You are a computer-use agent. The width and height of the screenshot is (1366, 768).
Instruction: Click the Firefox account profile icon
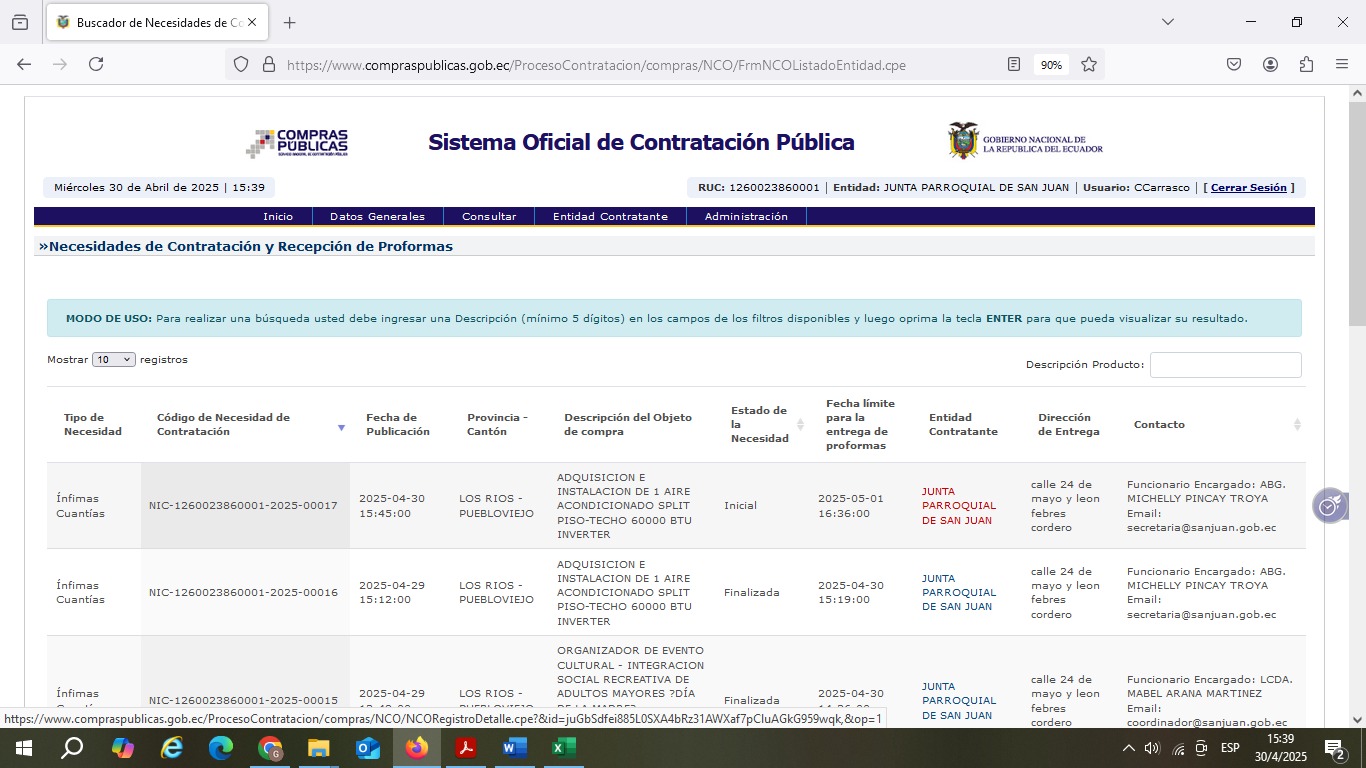pyautogui.click(x=1270, y=64)
